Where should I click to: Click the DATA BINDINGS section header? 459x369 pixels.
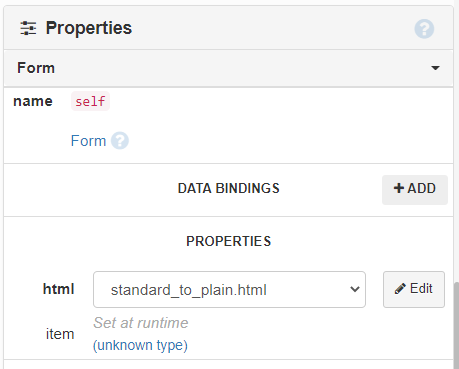click(229, 188)
